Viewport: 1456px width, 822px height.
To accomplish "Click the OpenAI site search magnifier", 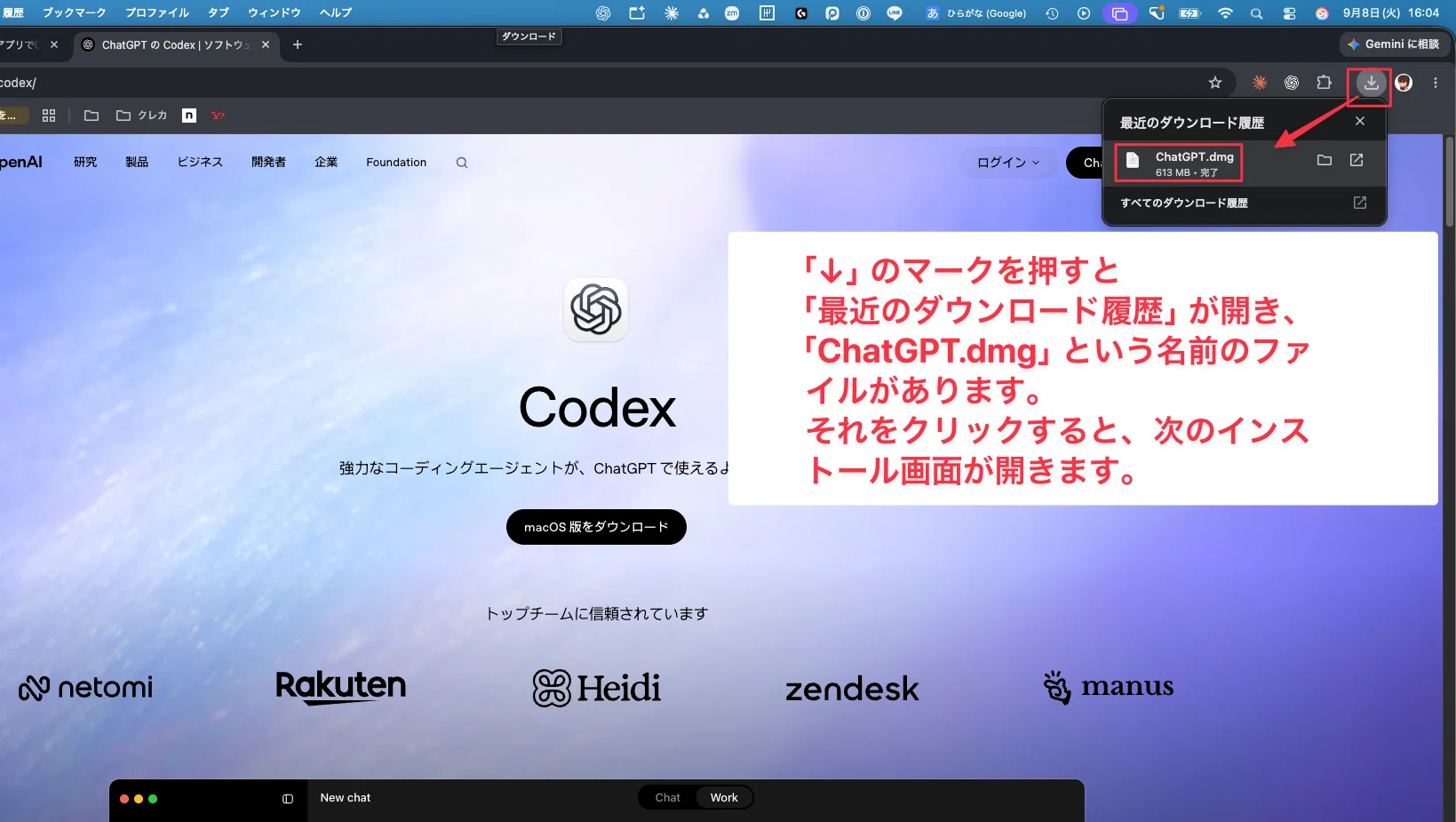I will coord(462,163).
